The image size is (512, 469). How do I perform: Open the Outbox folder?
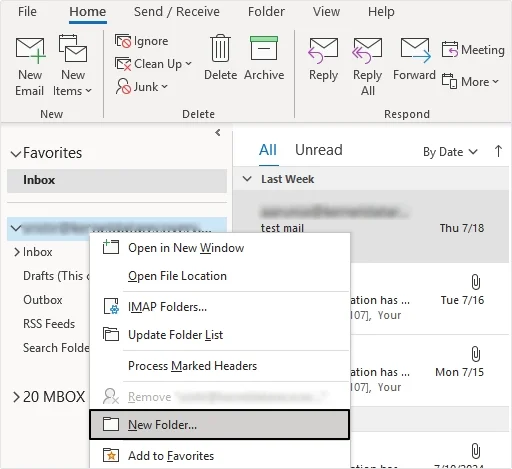[x=43, y=300]
